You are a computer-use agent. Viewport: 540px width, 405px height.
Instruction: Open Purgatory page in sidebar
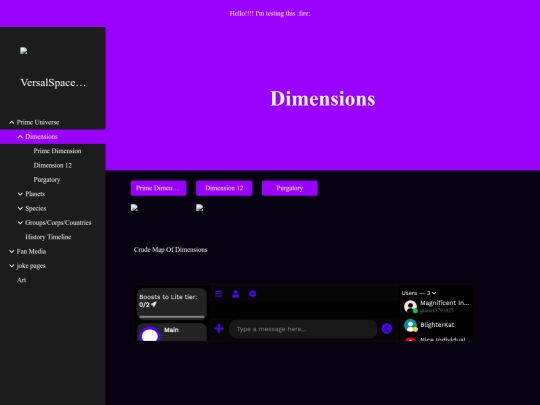click(x=47, y=180)
